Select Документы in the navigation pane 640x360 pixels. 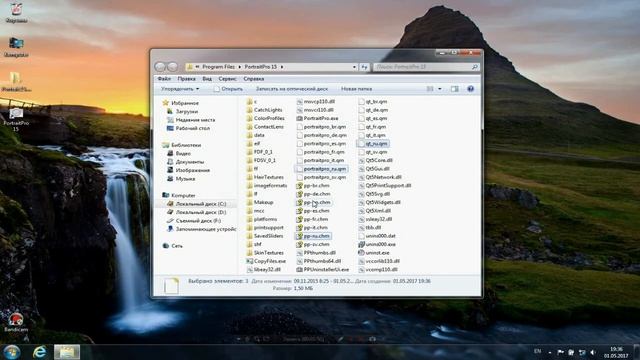click(x=186, y=162)
